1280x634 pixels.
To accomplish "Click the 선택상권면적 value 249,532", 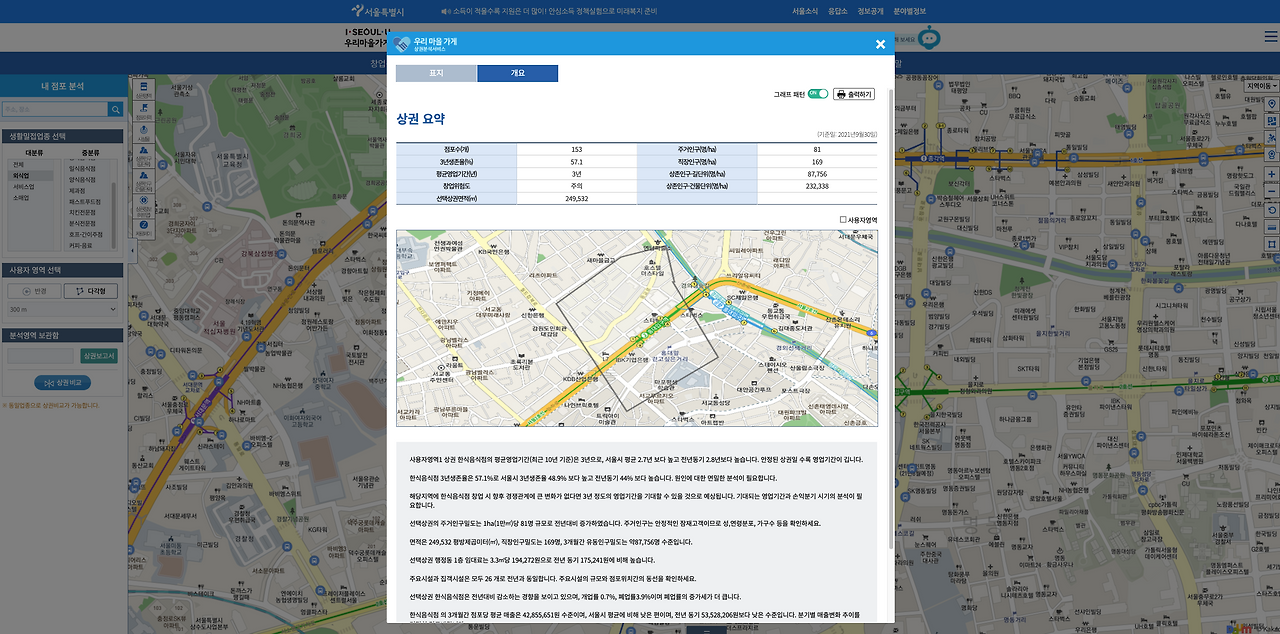I will point(577,198).
